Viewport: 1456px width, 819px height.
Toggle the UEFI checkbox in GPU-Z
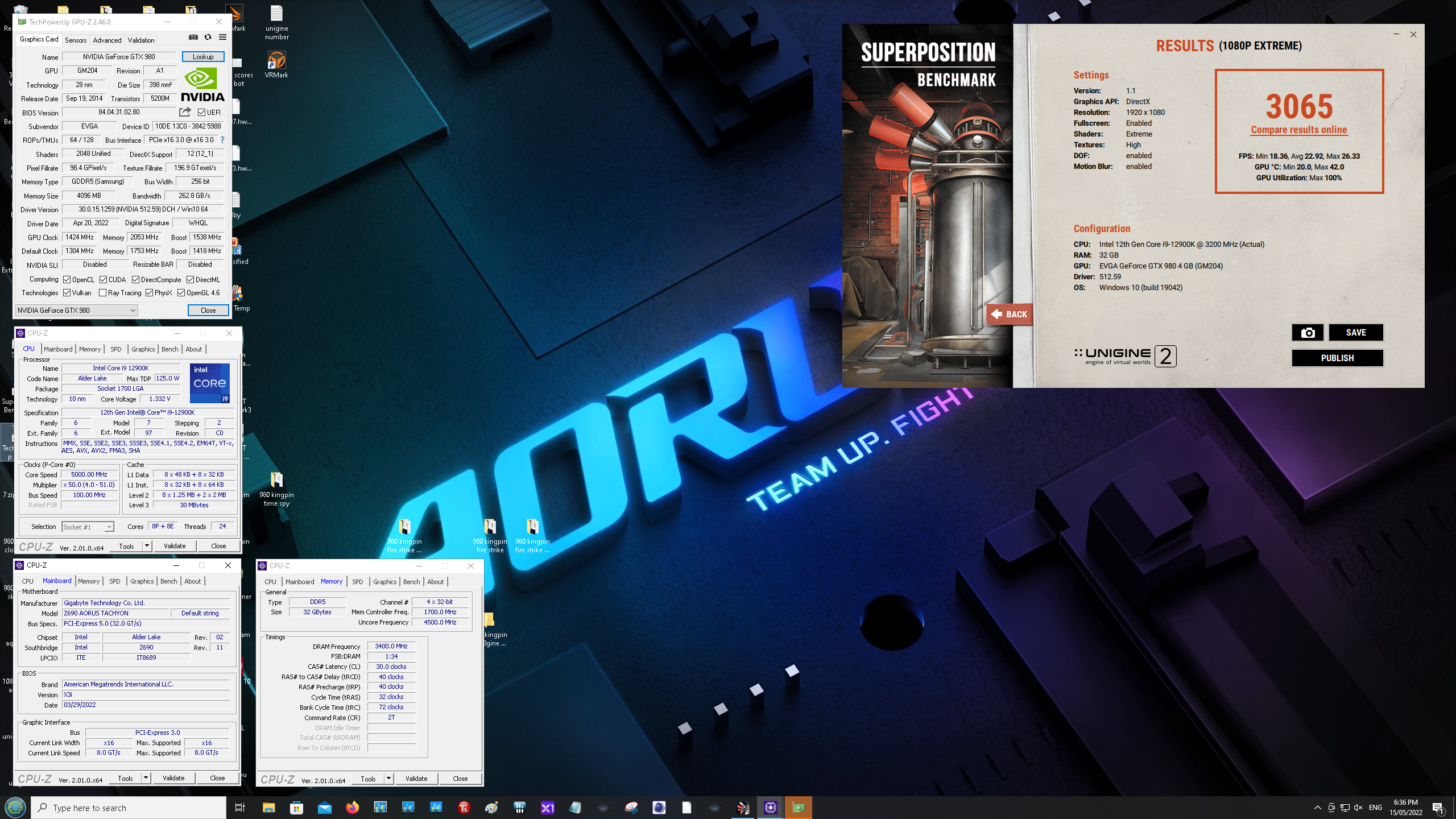click(201, 113)
